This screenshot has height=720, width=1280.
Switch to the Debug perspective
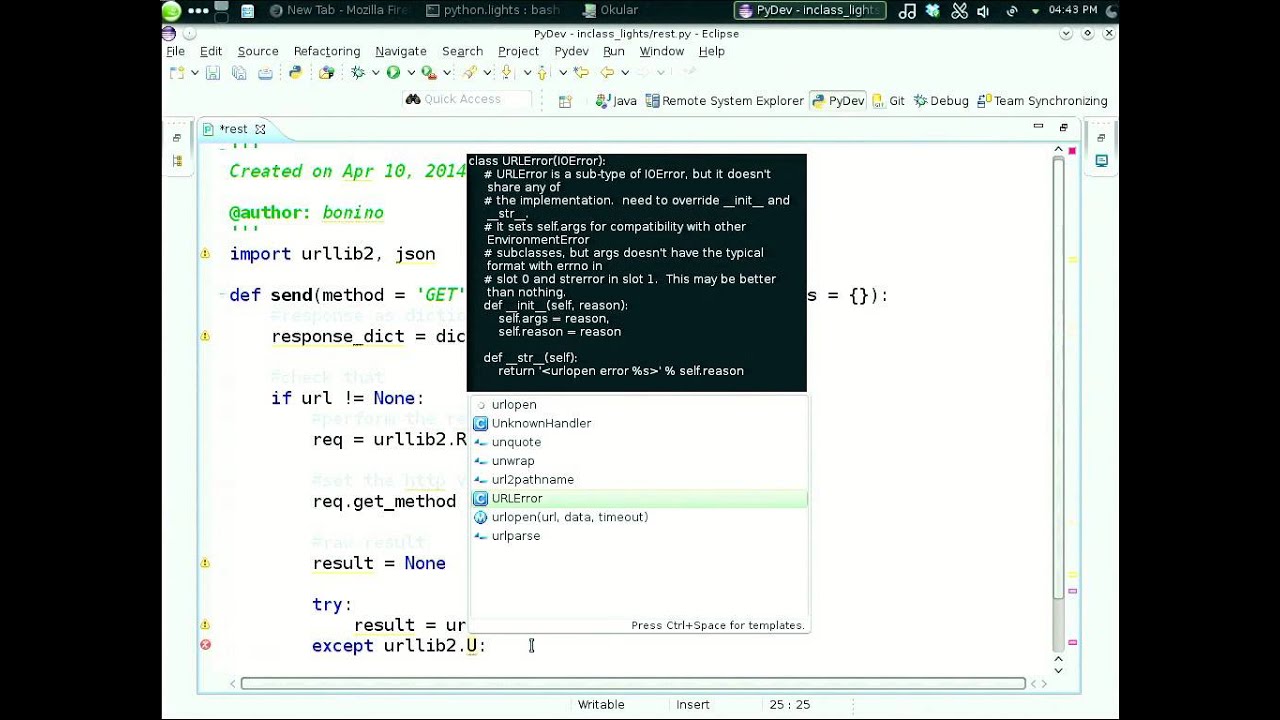941,101
